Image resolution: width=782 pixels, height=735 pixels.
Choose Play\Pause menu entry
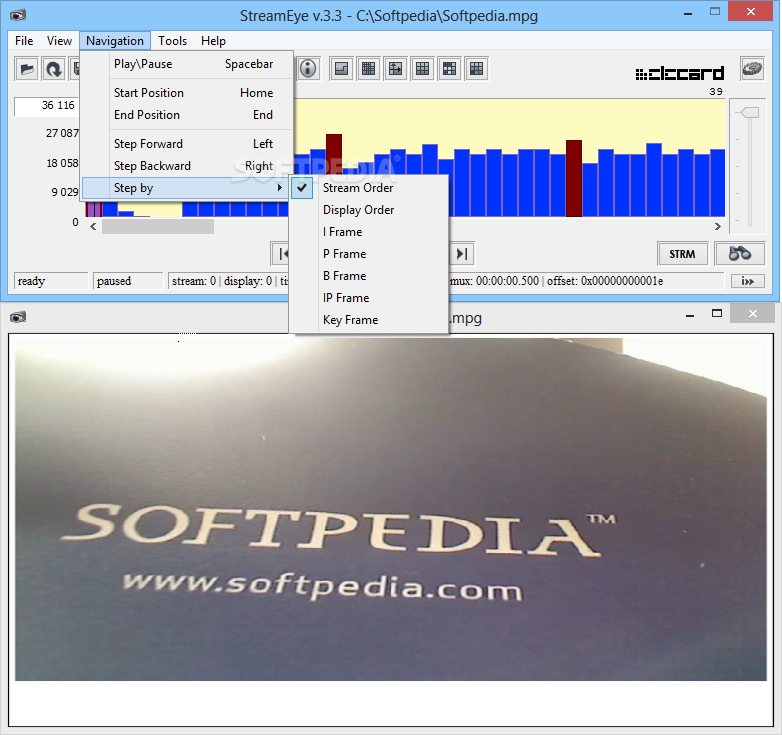187,64
